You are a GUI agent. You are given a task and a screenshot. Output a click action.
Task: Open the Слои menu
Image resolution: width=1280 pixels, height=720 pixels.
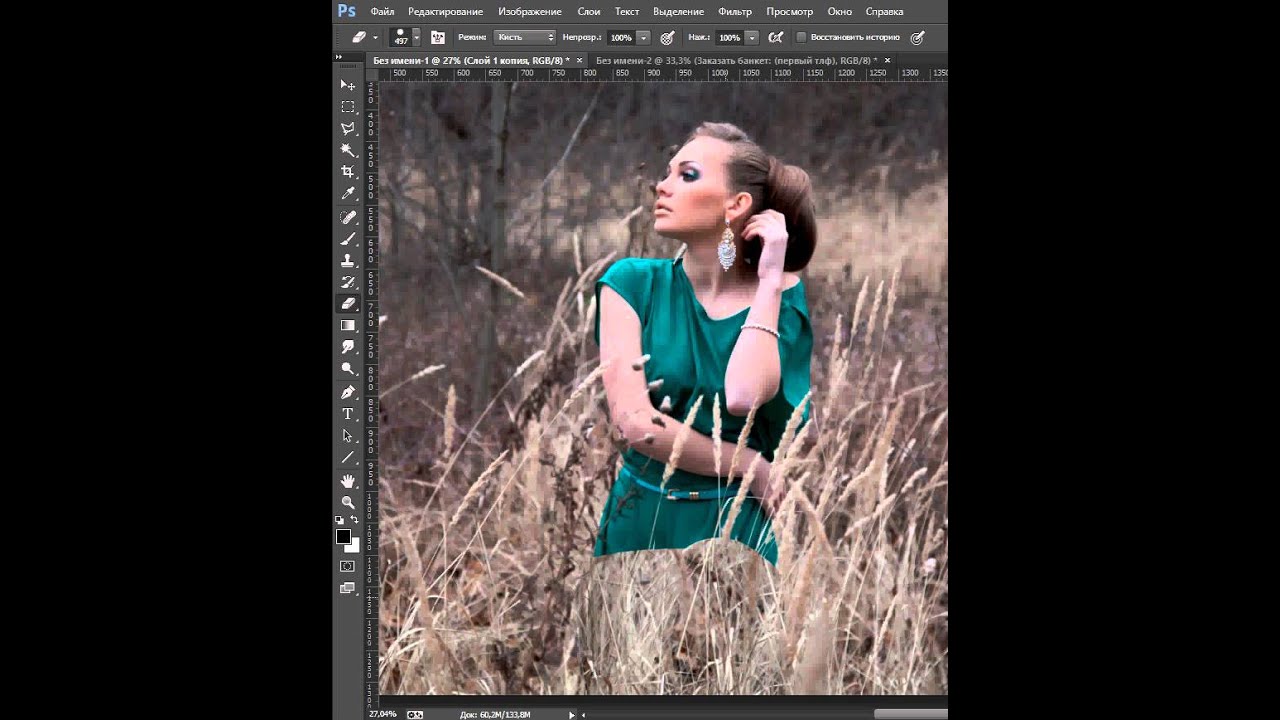(589, 11)
